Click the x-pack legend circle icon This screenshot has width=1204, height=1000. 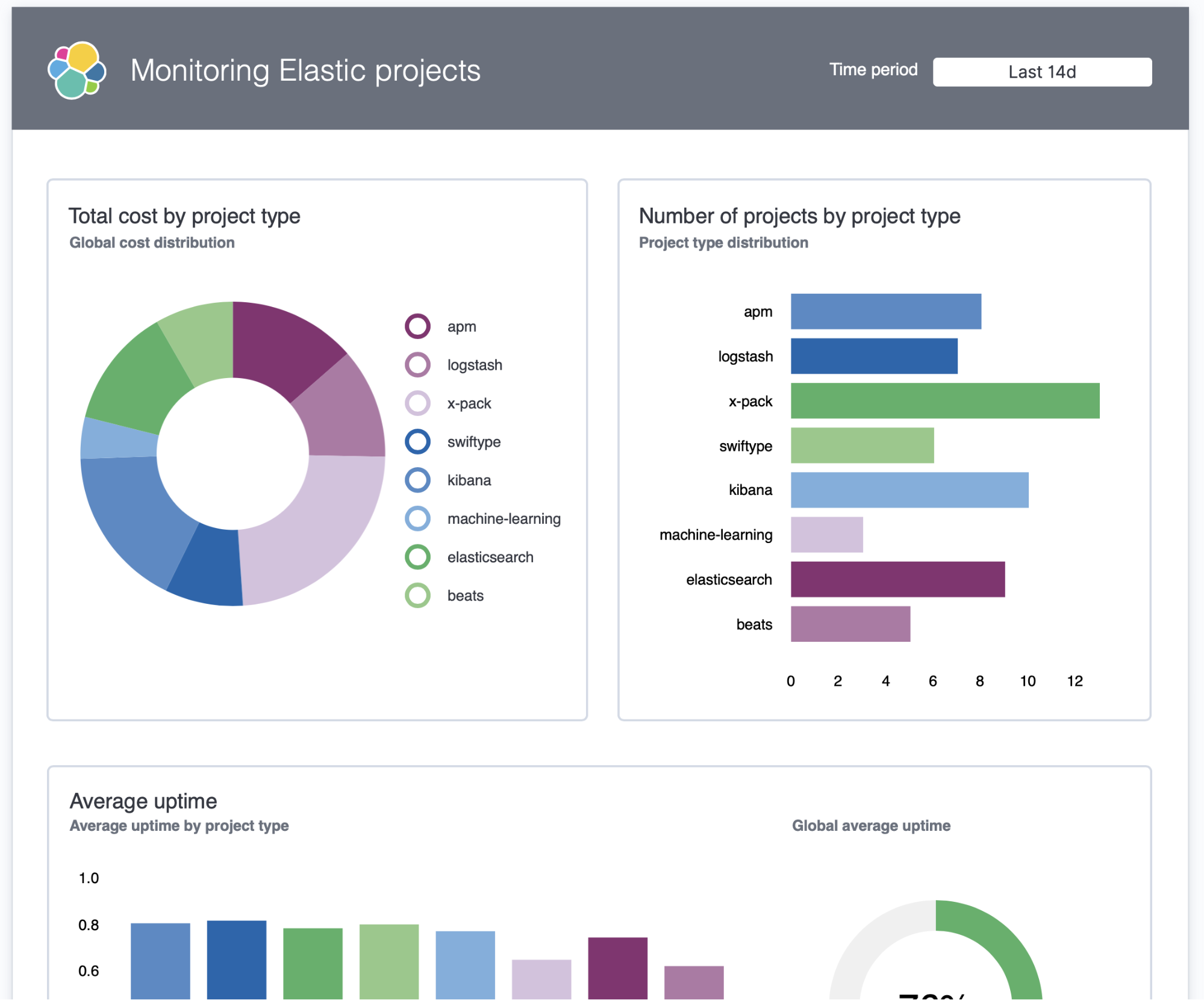(x=417, y=403)
